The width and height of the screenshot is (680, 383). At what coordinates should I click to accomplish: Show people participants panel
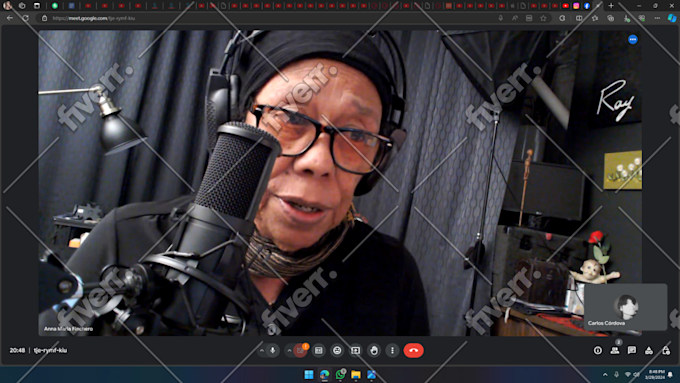[x=615, y=350]
